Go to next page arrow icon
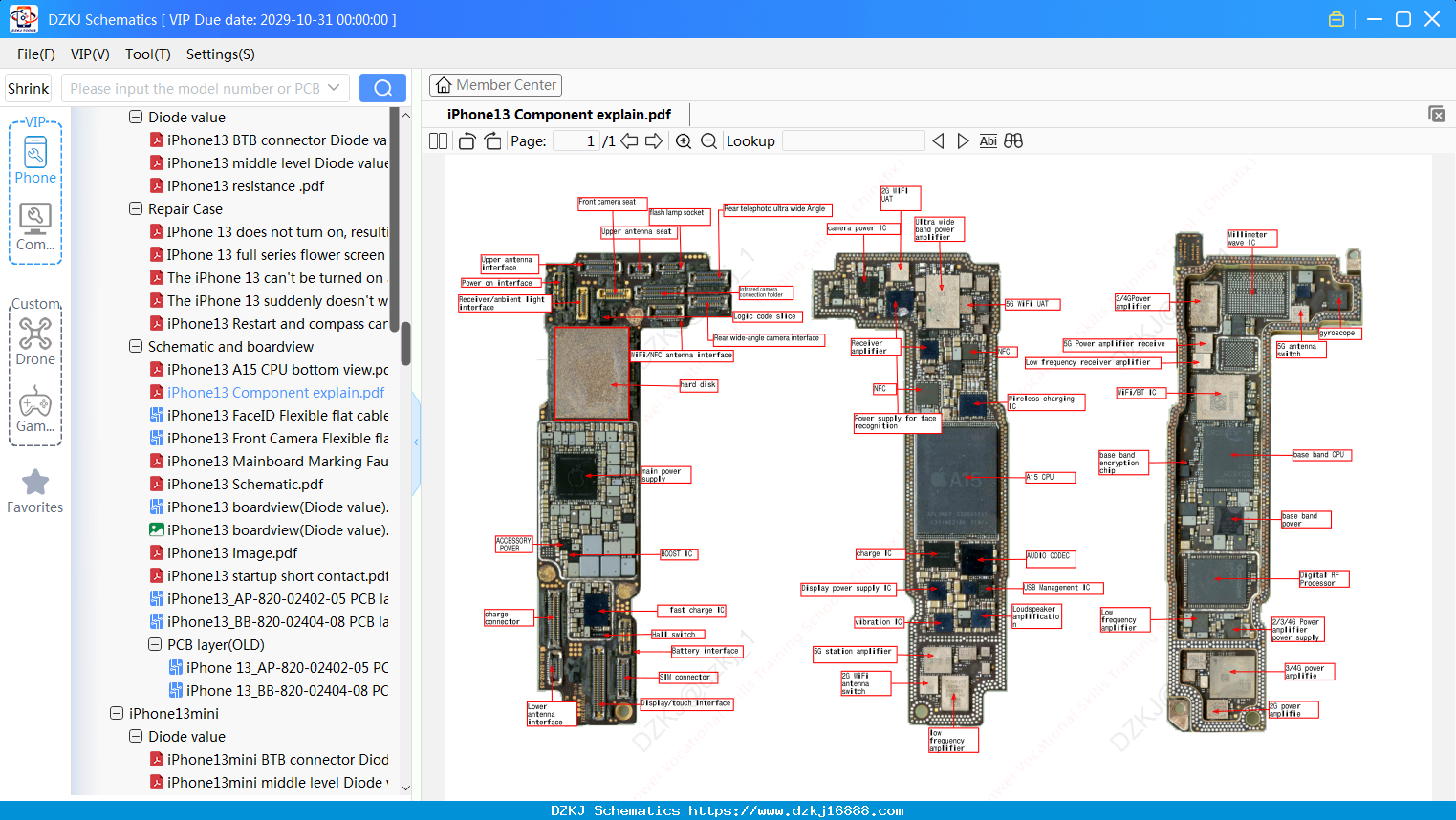 (654, 141)
